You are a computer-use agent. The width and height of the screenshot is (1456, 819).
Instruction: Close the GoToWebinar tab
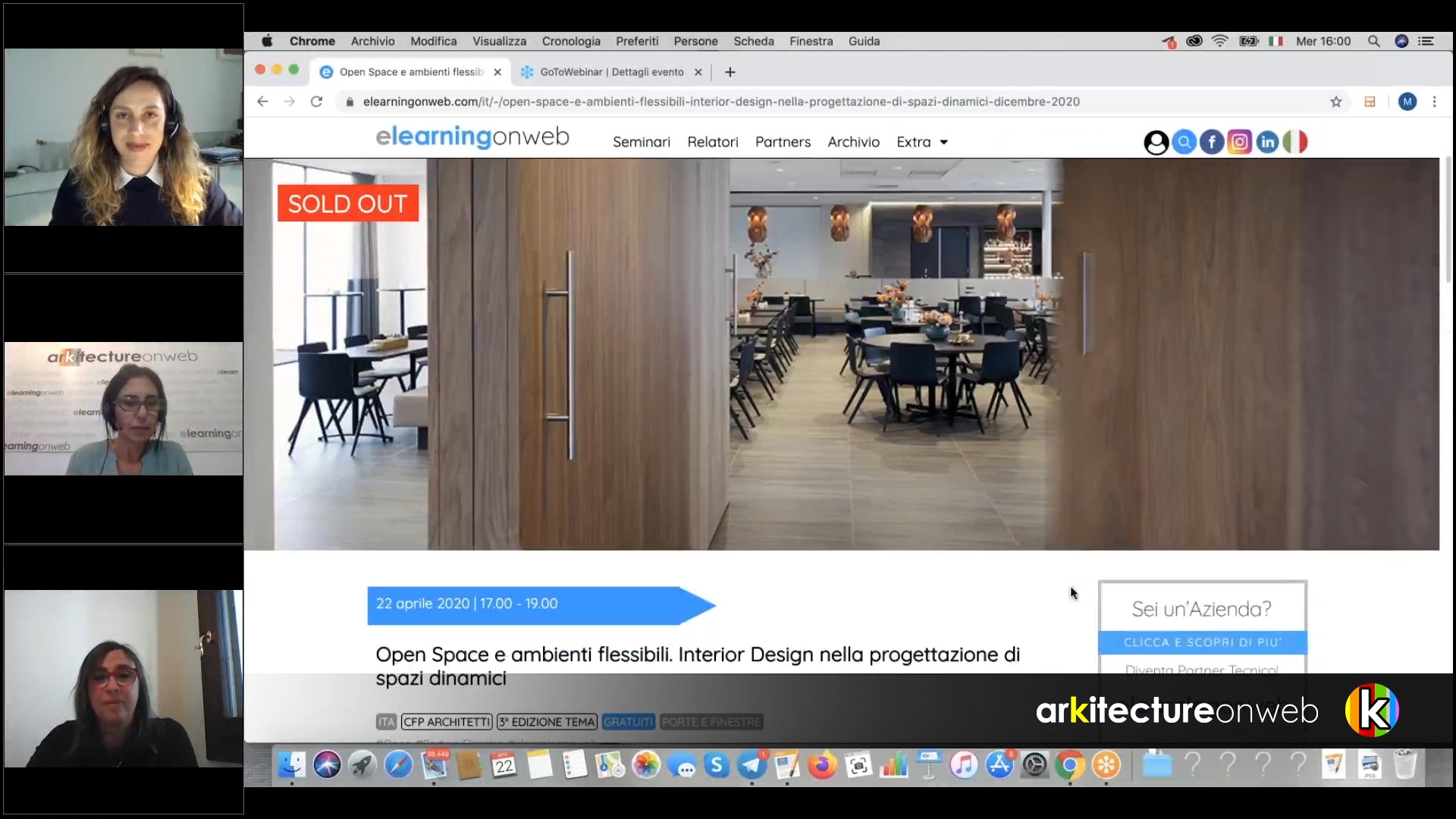pos(698,72)
